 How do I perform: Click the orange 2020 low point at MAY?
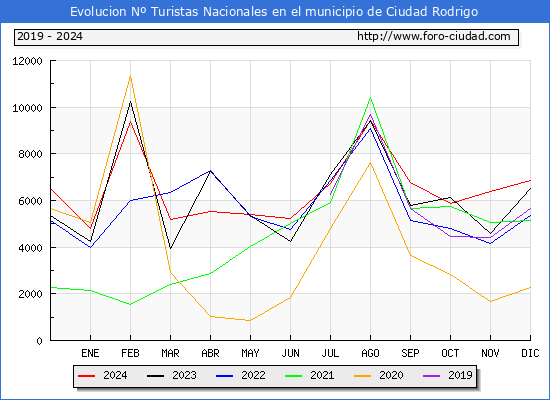(x=249, y=320)
